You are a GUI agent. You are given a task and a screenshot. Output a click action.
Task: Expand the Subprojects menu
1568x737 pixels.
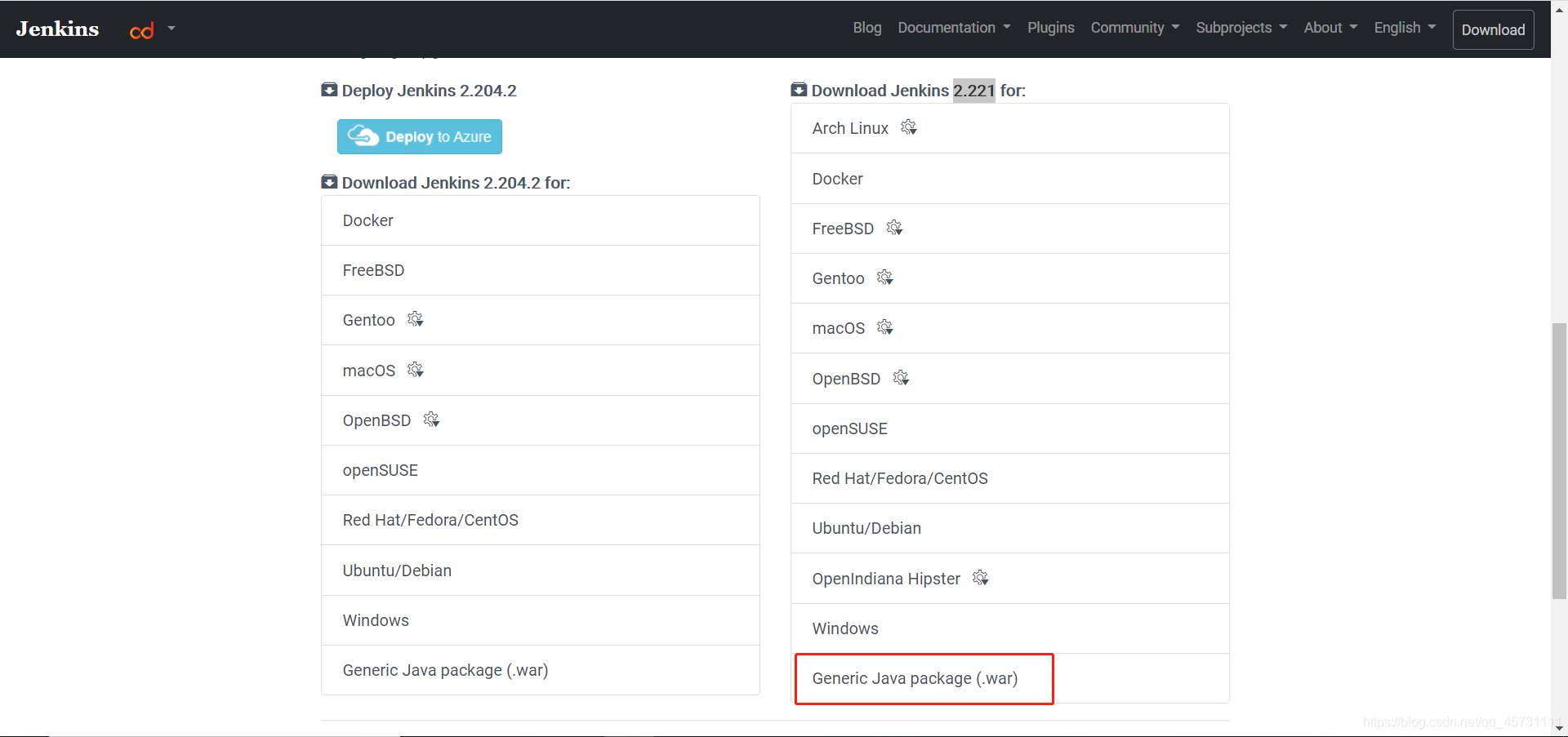coord(1241,28)
